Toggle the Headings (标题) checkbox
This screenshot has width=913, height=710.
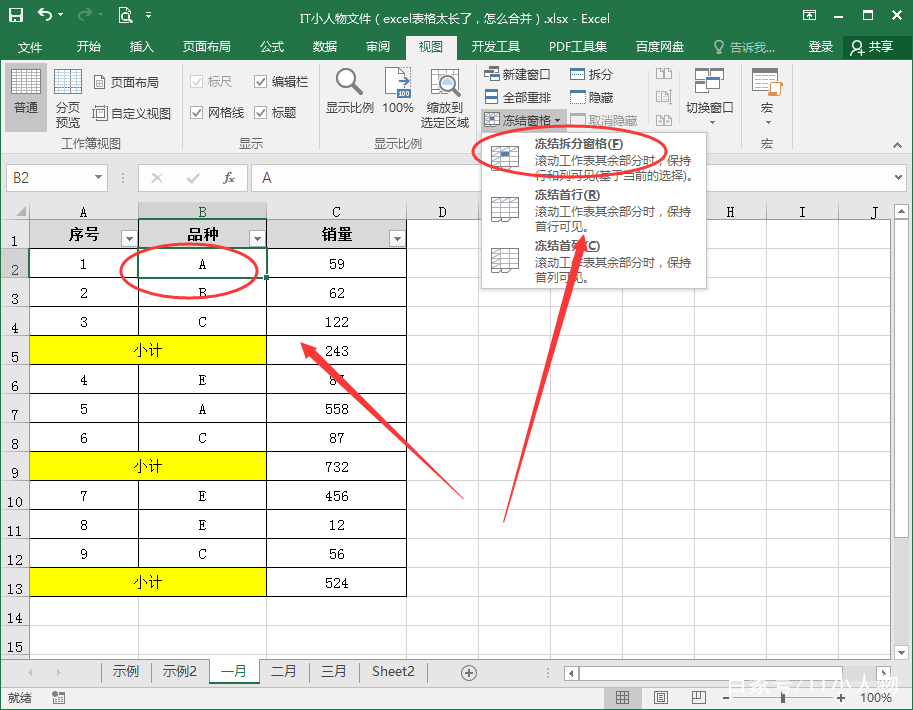[260, 112]
